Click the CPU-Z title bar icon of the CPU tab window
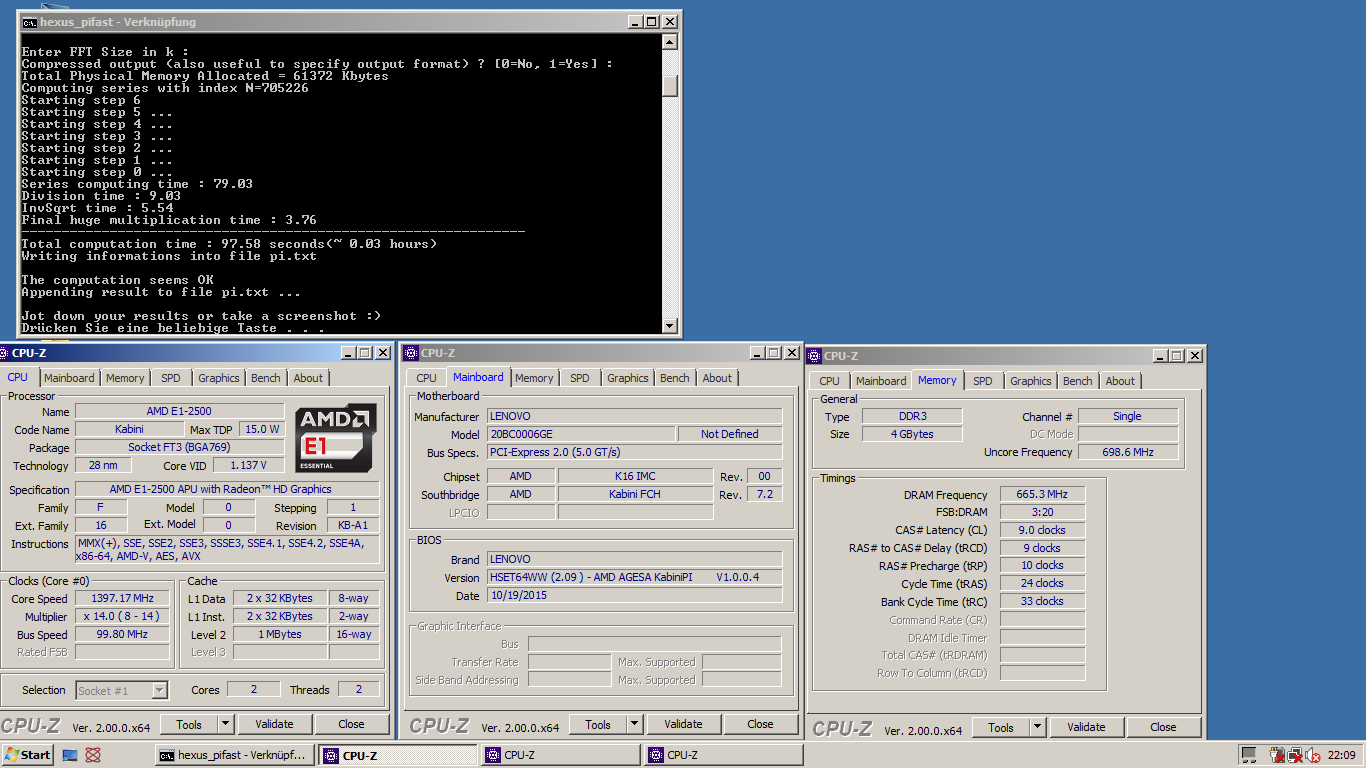The image size is (1366, 768). (x=5, y=352)
